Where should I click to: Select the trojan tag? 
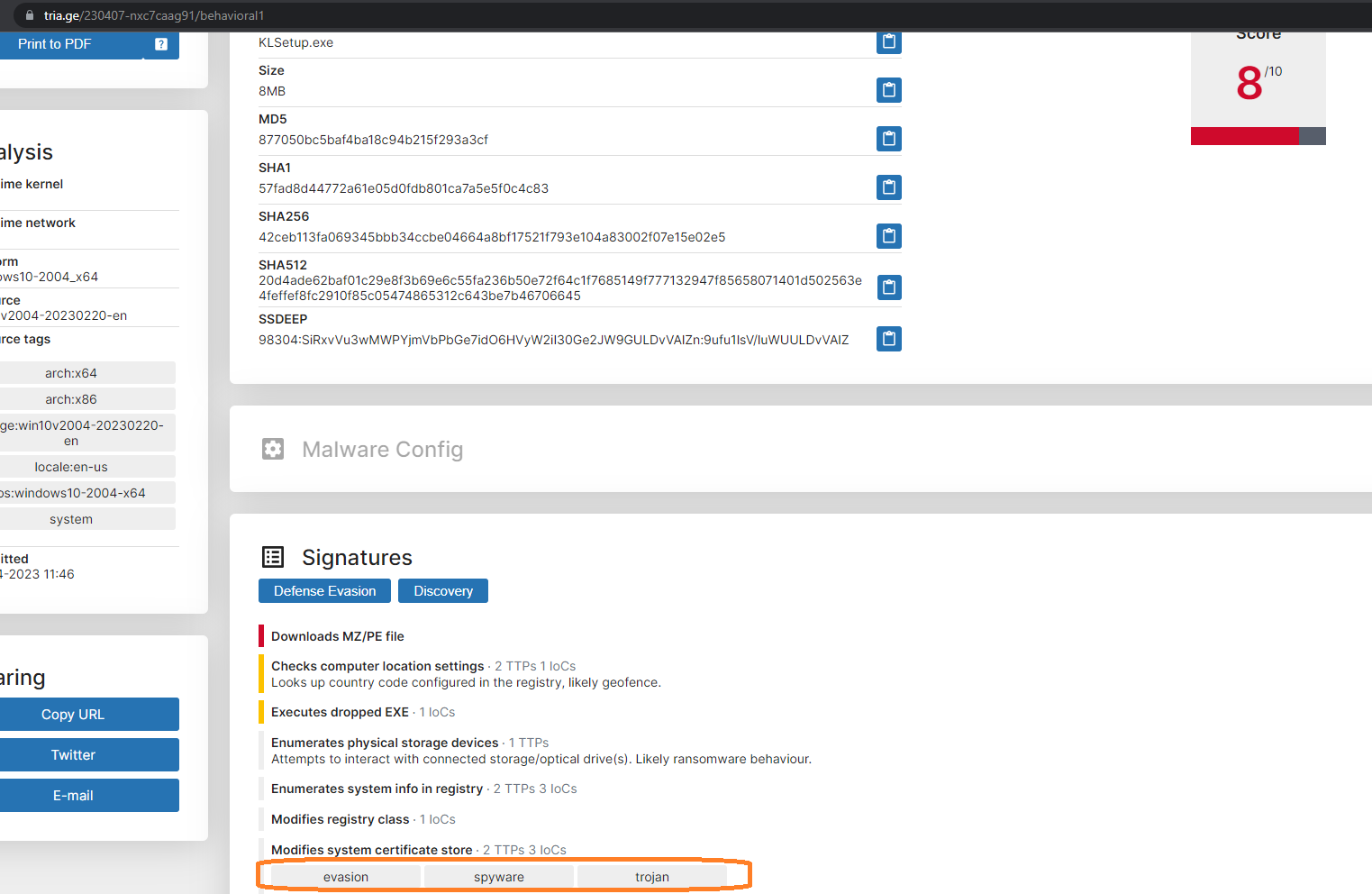click(652, 877)
